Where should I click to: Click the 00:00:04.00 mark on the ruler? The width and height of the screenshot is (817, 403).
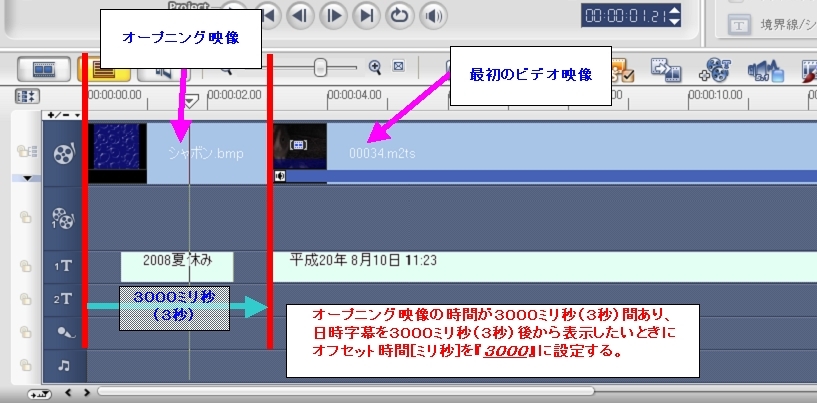click(x=355, y=95)
